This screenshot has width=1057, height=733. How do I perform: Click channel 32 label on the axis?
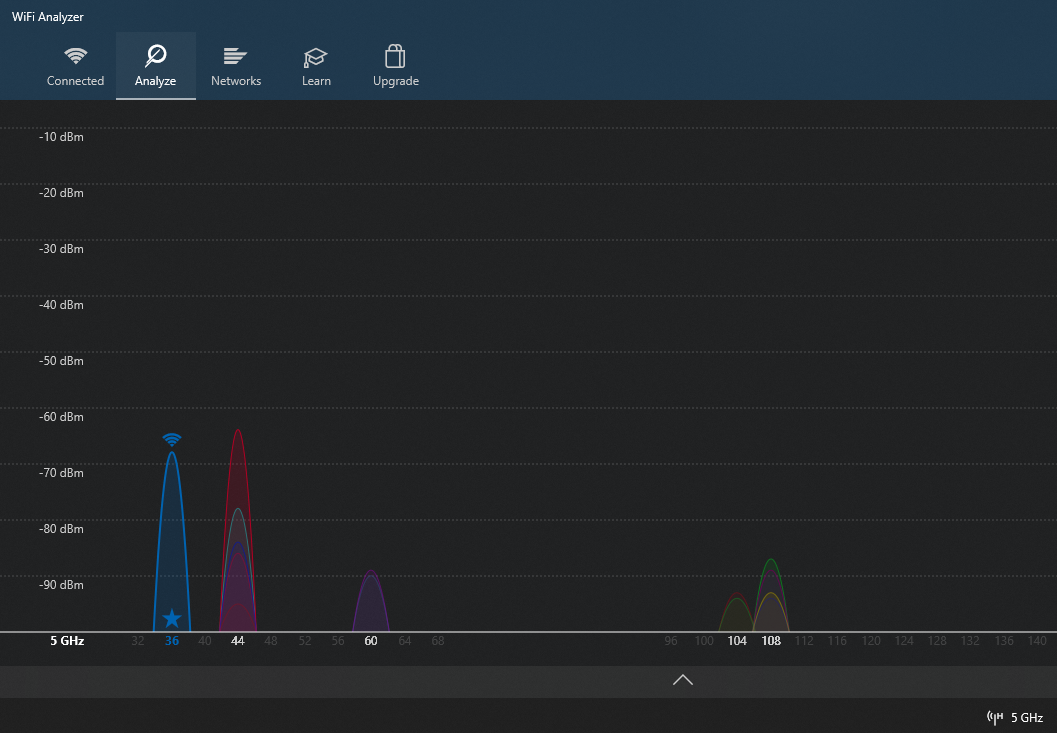pyautogui.click(x=138, y=641)
